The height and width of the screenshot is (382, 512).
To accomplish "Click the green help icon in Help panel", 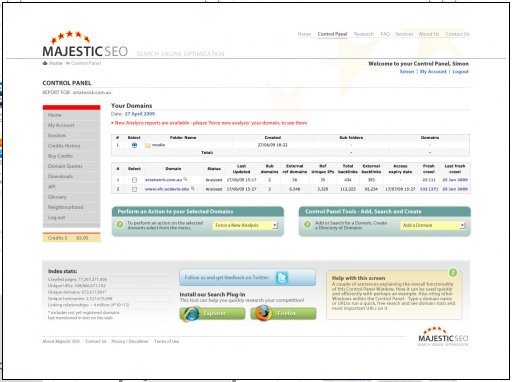I will (x=453, y=273).
